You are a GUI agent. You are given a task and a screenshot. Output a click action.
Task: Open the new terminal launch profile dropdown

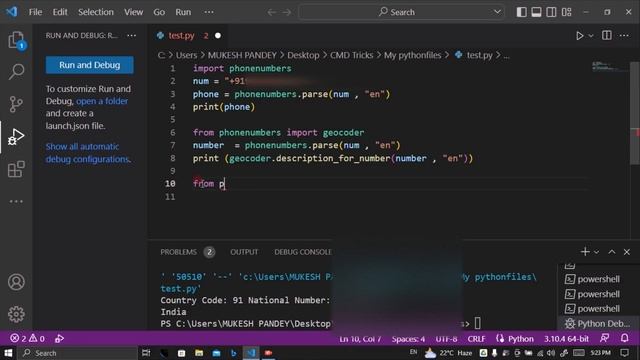[596, 252]
